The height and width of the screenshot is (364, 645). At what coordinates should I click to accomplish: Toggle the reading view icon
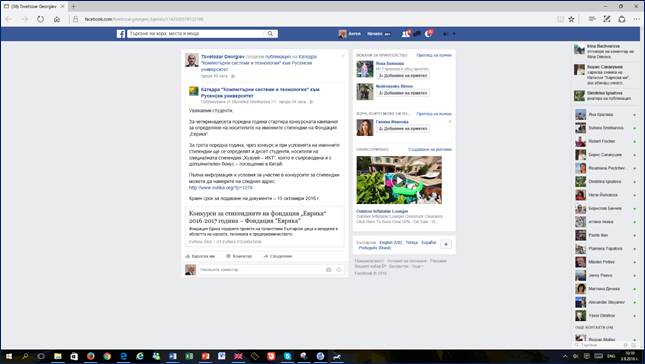point(560,19)
